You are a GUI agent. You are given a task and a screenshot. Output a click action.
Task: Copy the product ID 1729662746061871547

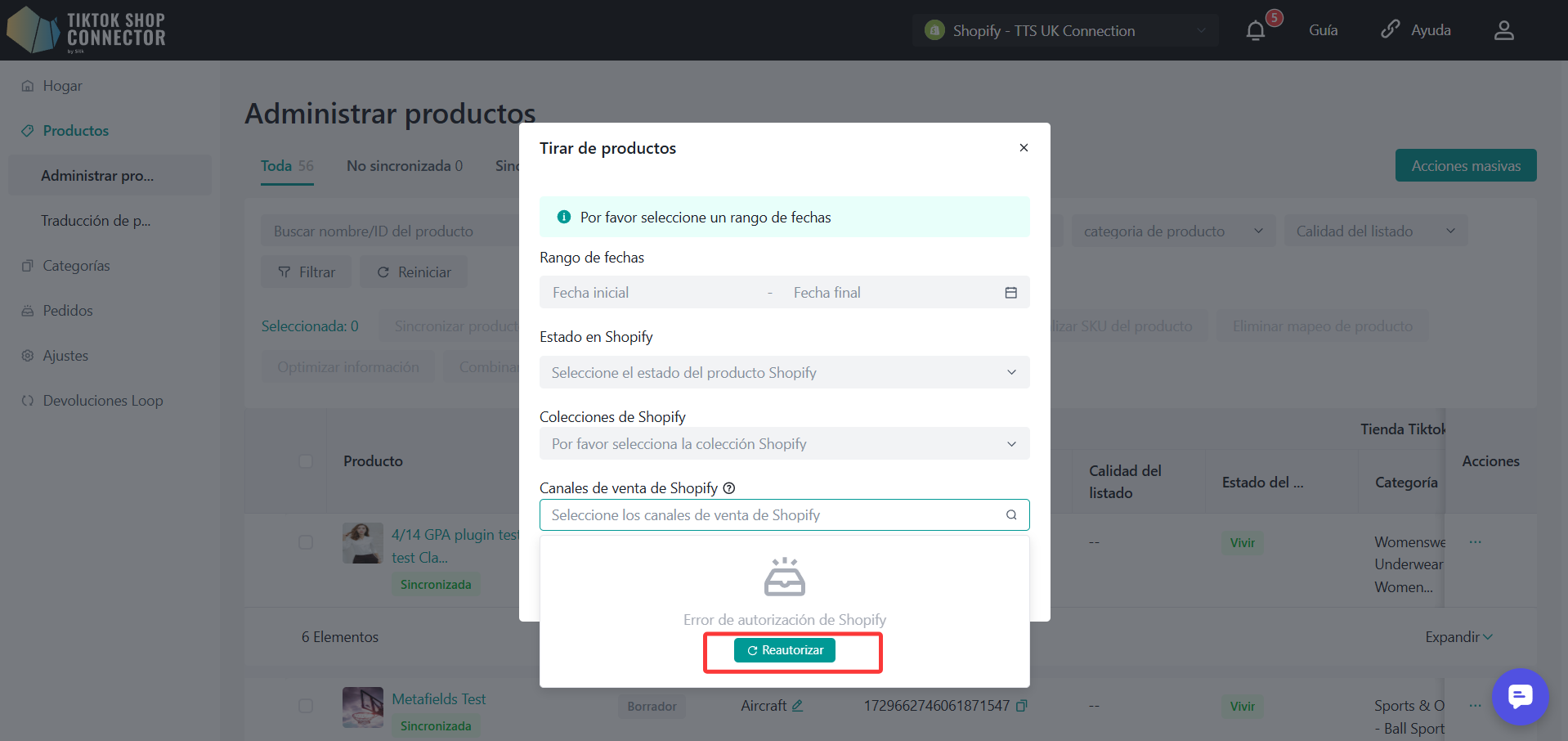tap(1021, 706)
